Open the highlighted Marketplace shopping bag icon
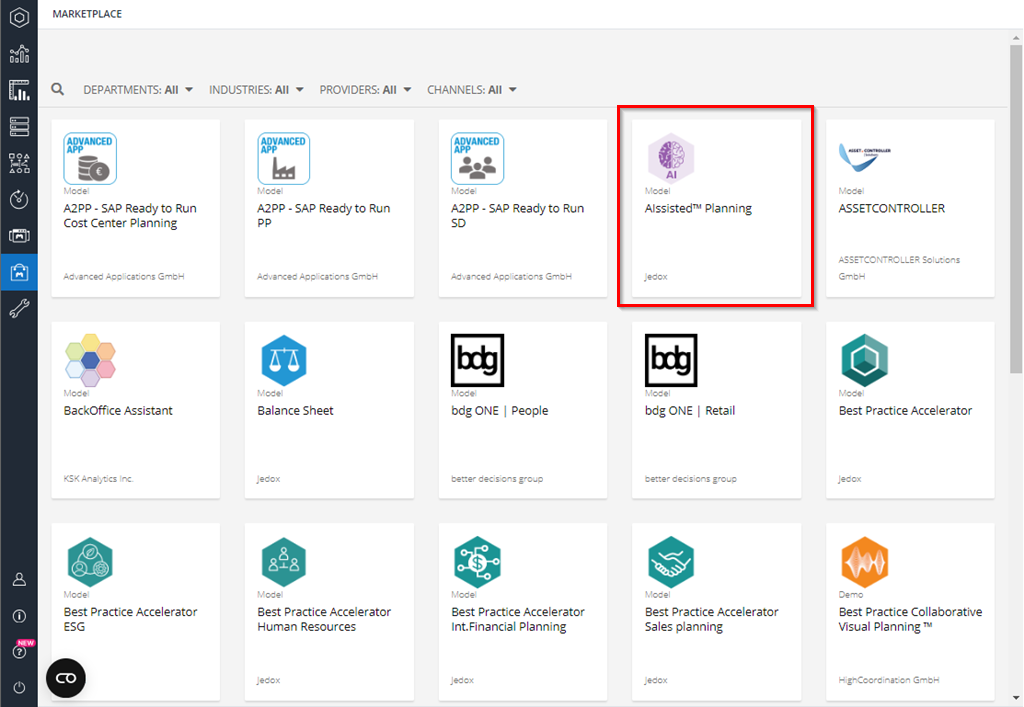The height and width of the screenshot is (707, 1024). [x=19, y=272]
